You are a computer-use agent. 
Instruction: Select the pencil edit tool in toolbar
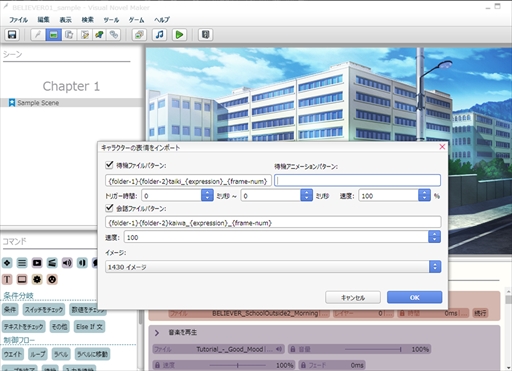[38, 35]
